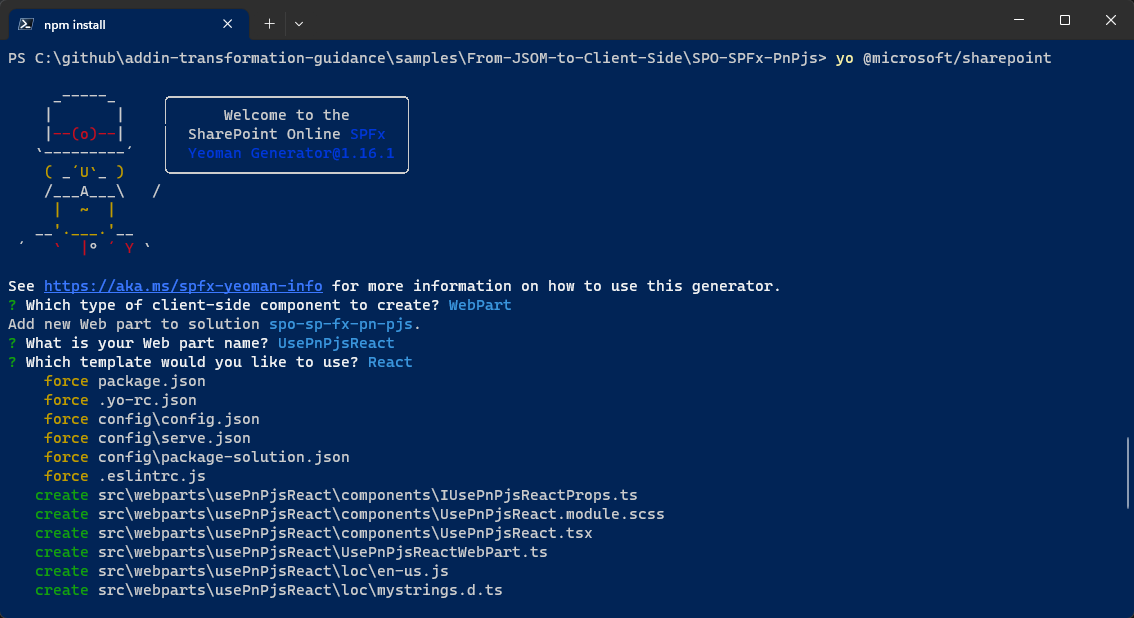Open the aka.ms/spfx-yeoman-info link

183,286
